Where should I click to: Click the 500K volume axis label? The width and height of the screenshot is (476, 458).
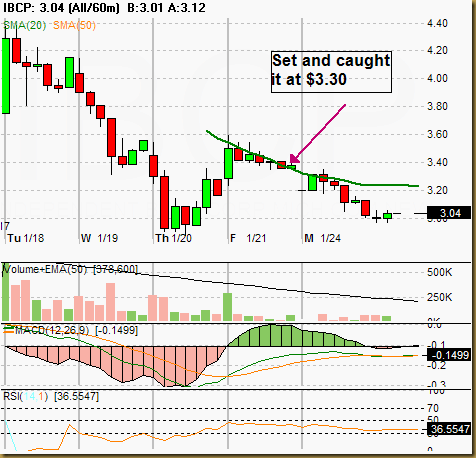click(440, 272)
